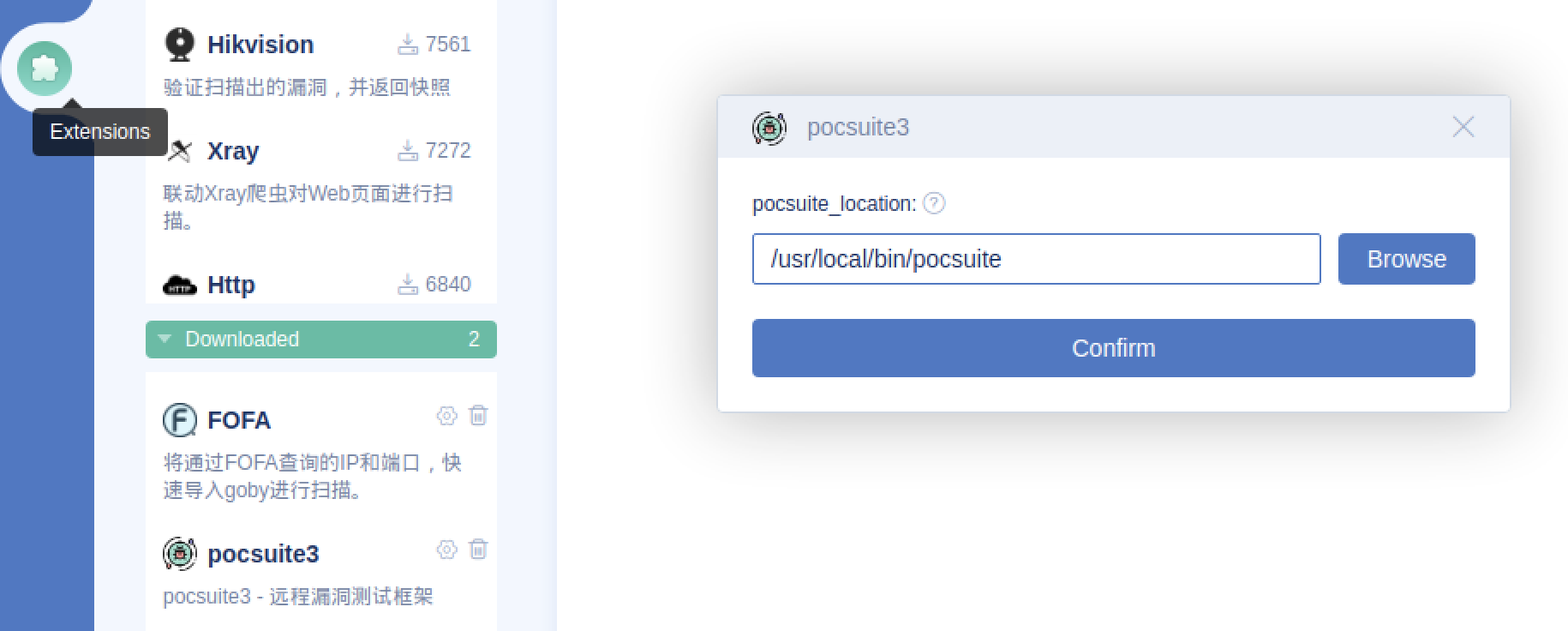
Task: Click the download icon next to Xray
Action: click(x=409, y=149)
